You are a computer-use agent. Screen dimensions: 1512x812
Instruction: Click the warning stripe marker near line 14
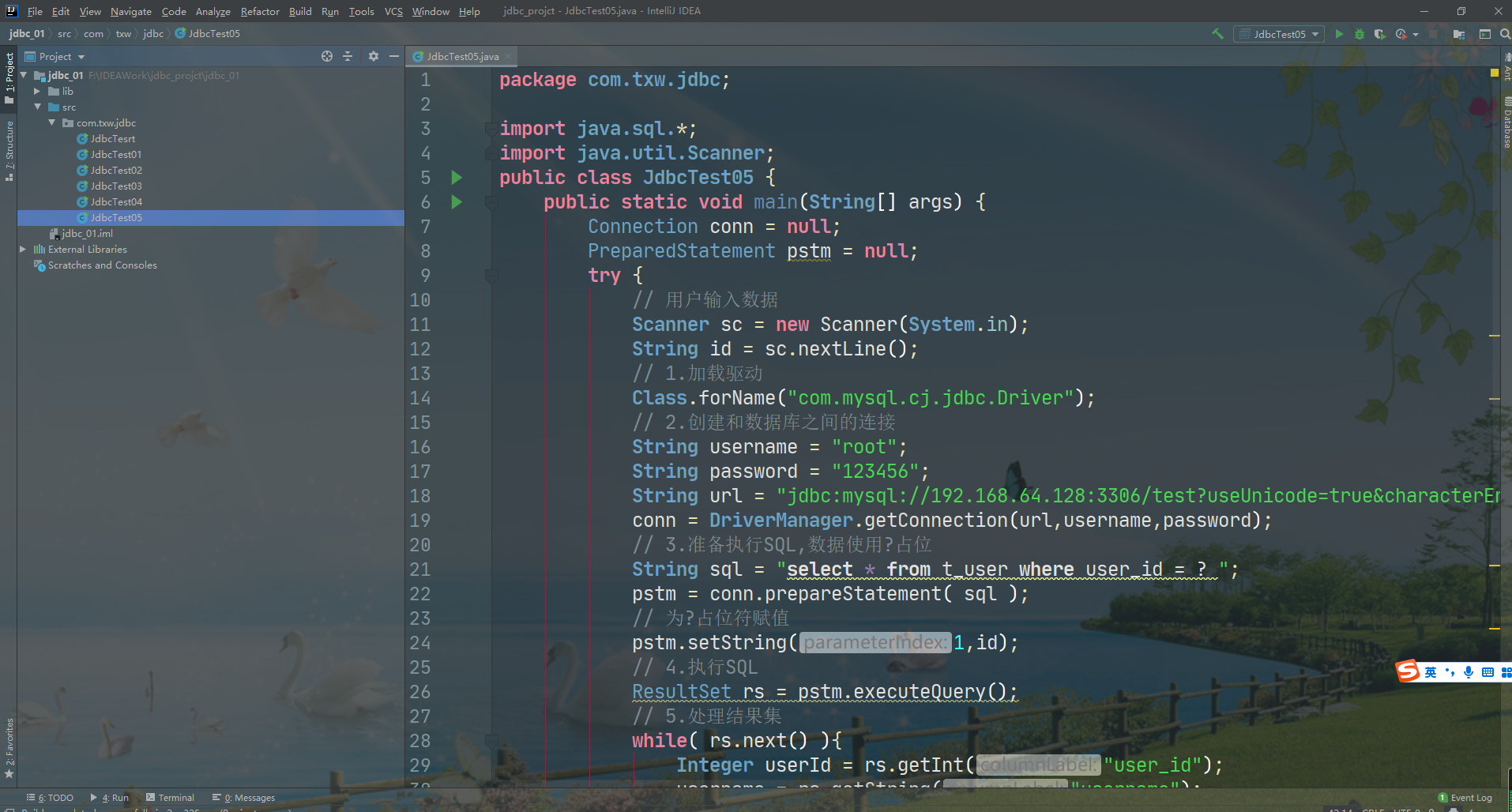click(x=1495, y=399)
